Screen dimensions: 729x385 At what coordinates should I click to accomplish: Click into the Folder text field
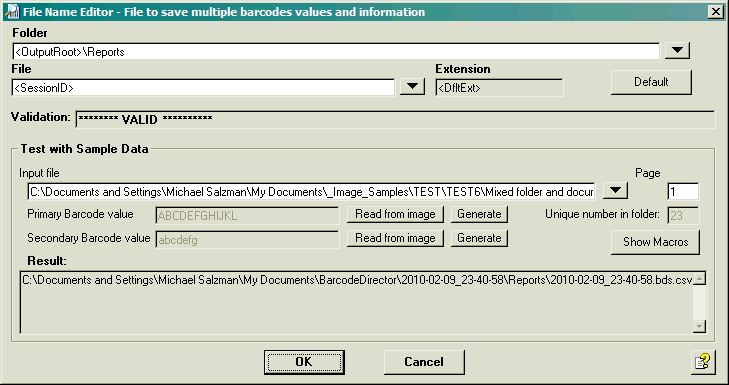tap(336, 51)
